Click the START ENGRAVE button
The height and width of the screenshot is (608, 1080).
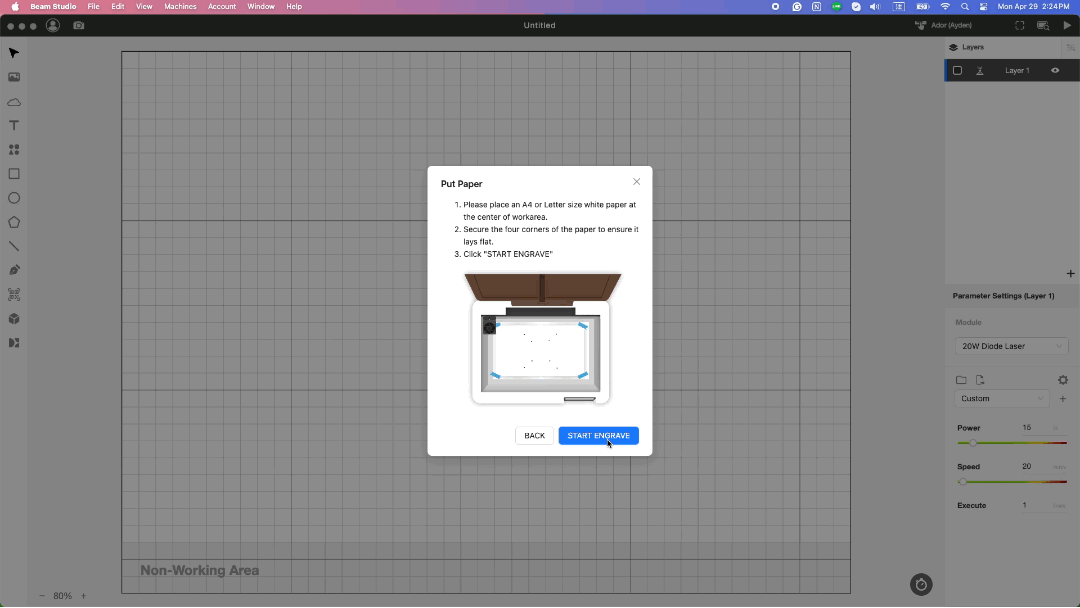tap(599, 436)
